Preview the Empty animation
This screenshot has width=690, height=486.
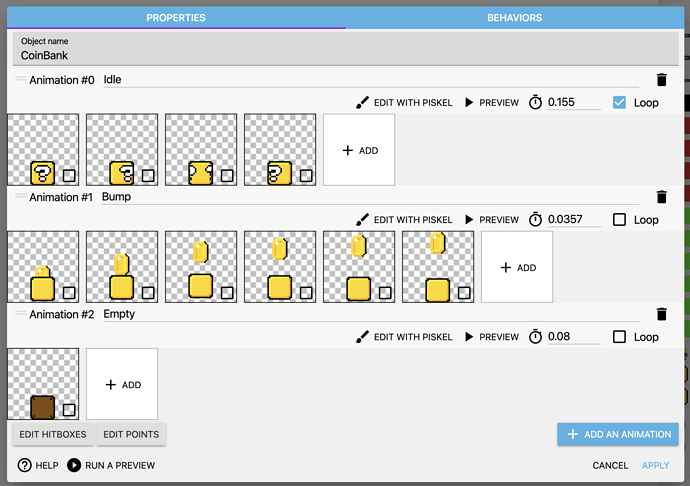(x=492, y=337)
